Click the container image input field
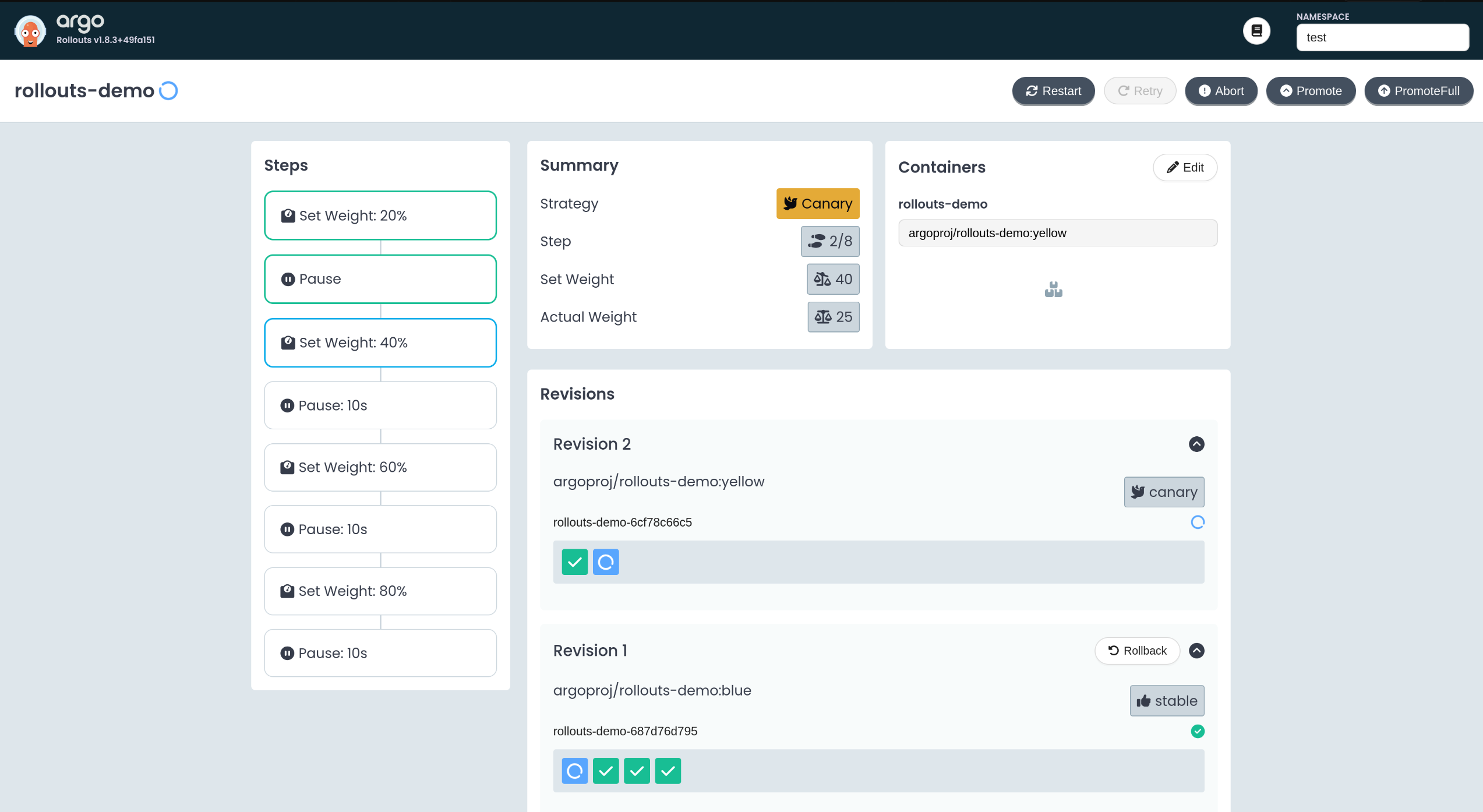This screenshot has width=1483, height=812. pos(1057,233)
